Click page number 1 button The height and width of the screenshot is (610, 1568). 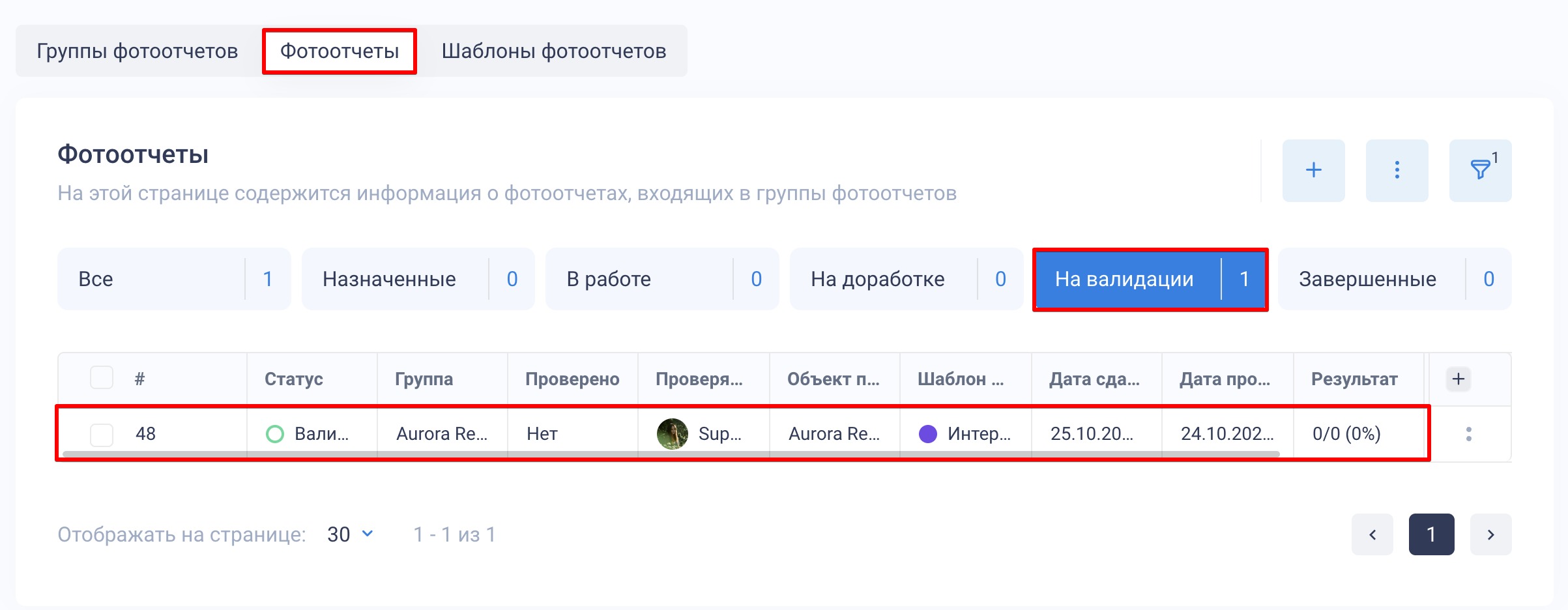click(1431, 534)
